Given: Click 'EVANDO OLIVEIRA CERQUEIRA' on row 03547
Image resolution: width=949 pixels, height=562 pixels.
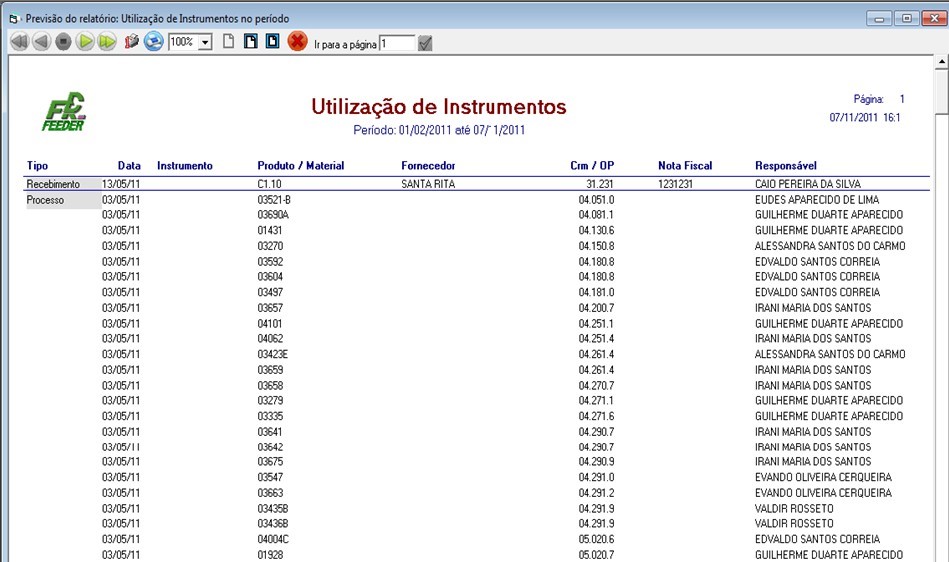Looking at the screenshot, I should (823, 477).
